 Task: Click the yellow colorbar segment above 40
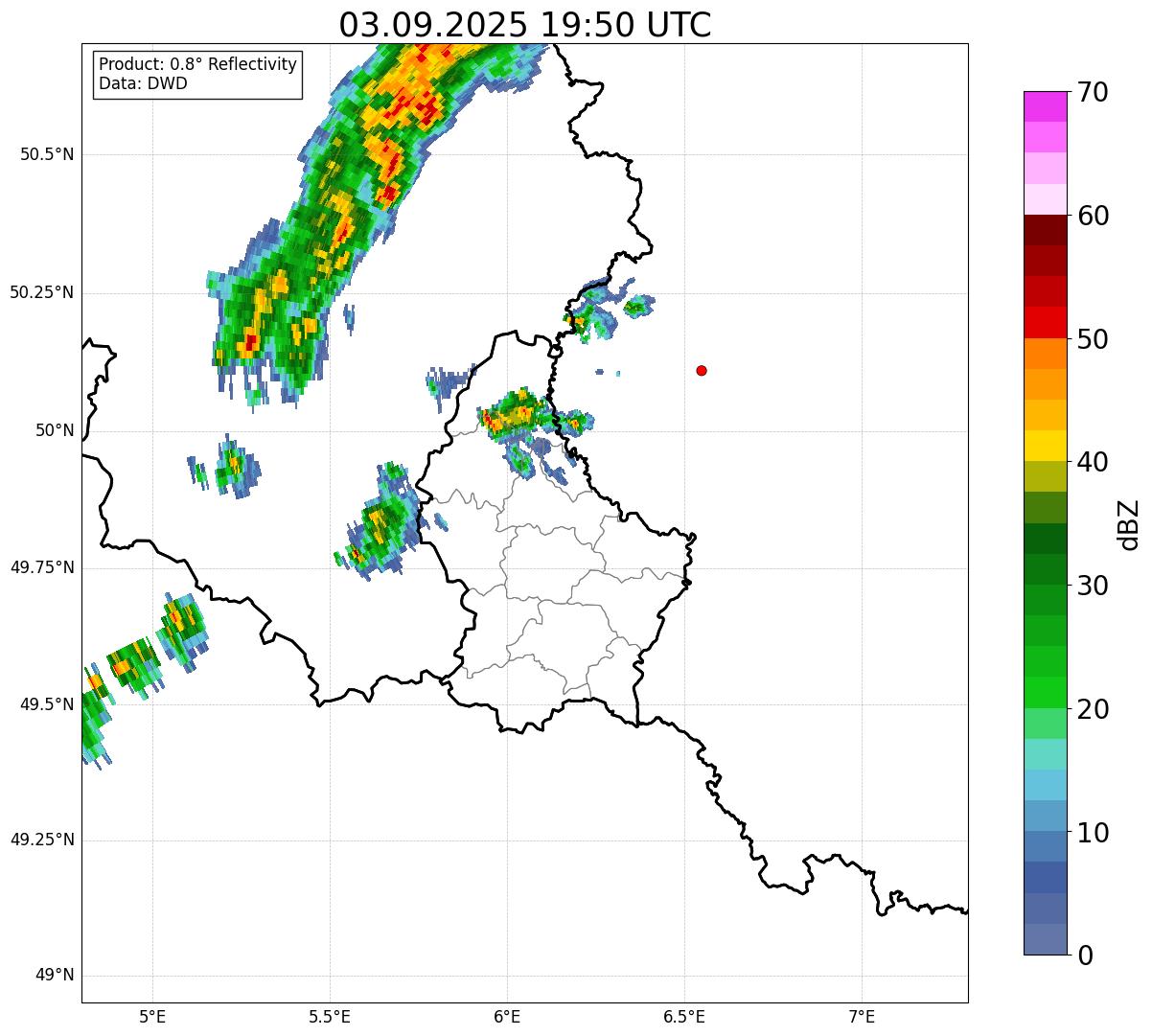coord(1046,446)
